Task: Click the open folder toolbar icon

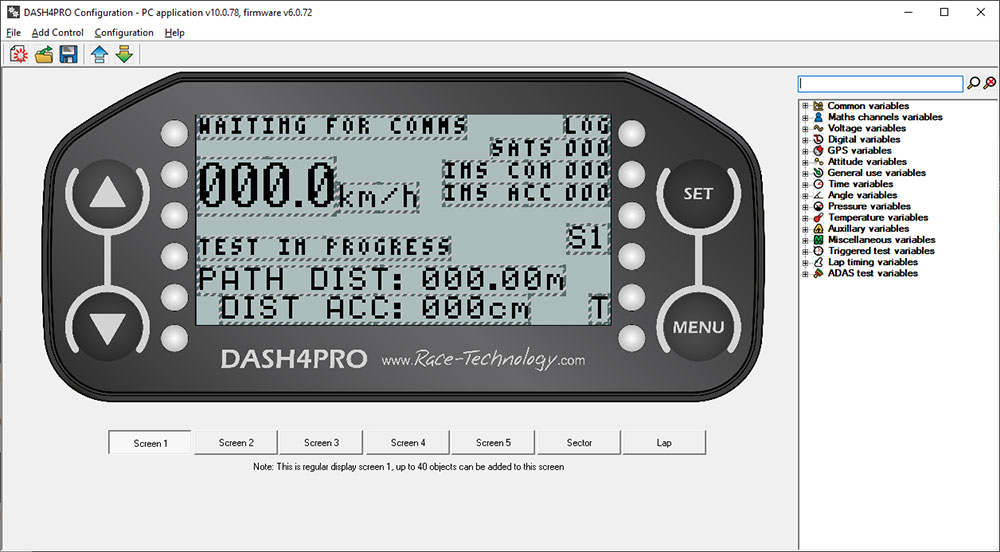Action: click(x=43, y=54)
